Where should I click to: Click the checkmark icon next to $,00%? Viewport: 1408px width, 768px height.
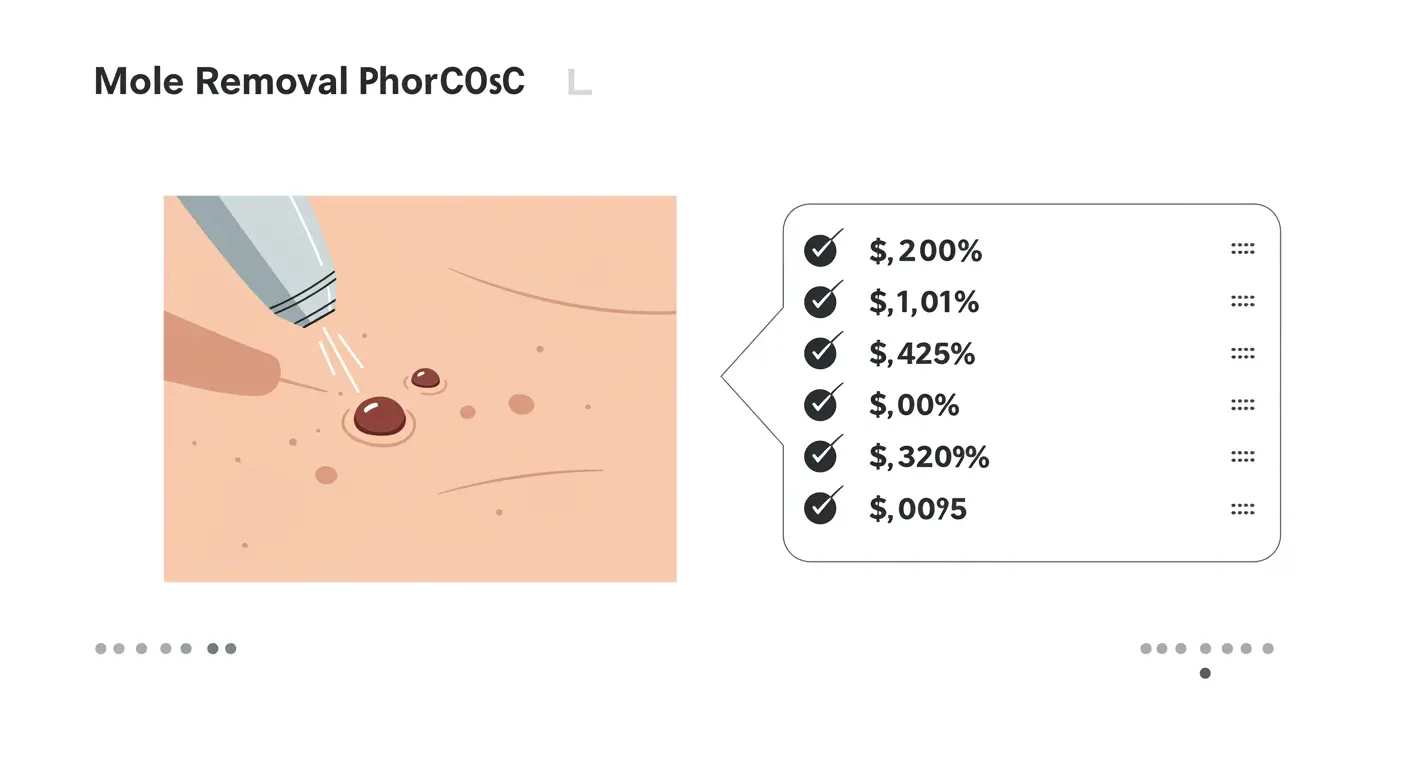coord(821,405)
